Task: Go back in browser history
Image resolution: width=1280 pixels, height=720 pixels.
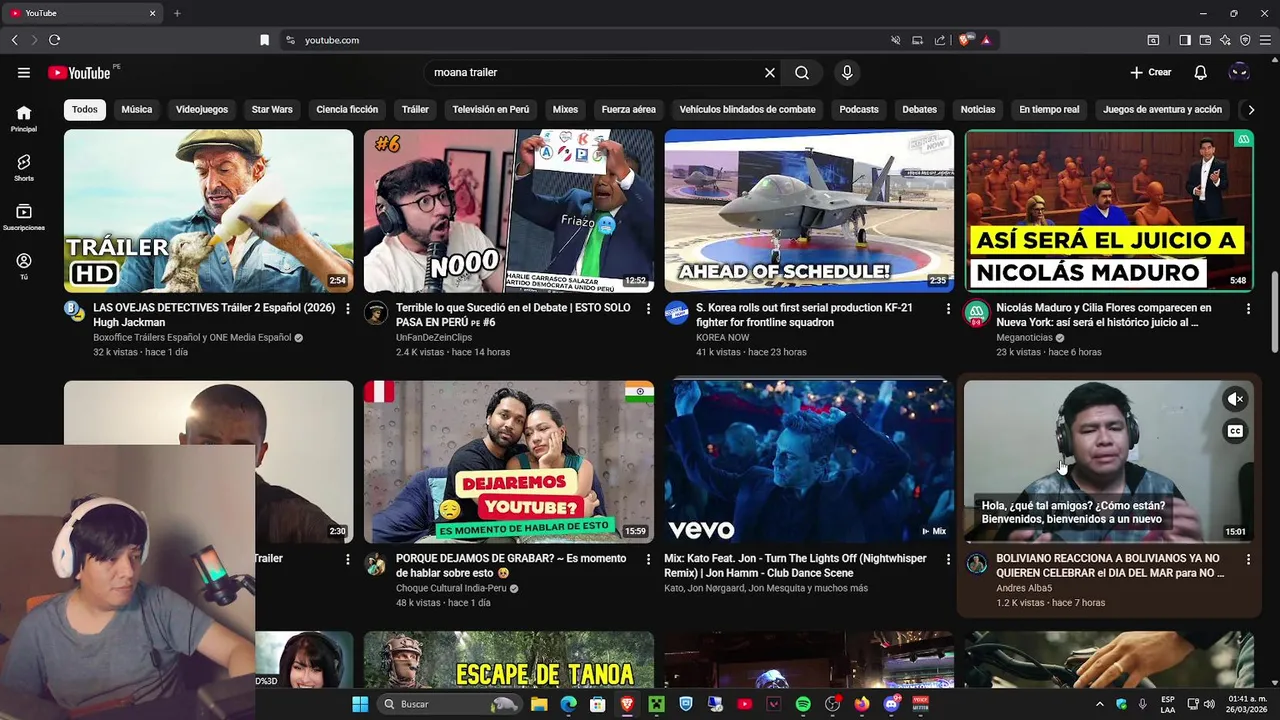Action: [x=14, y=40]
